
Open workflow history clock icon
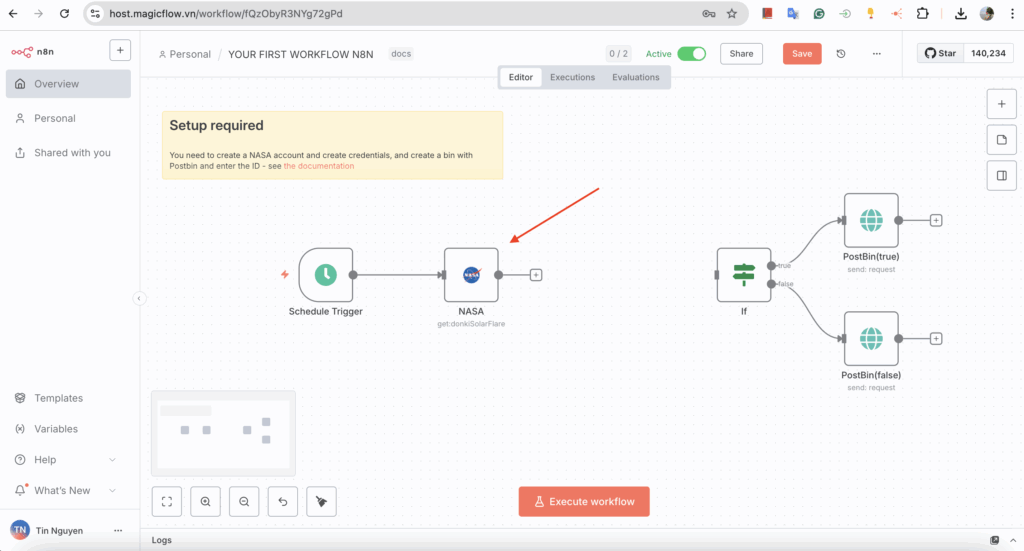coord(841,54)
